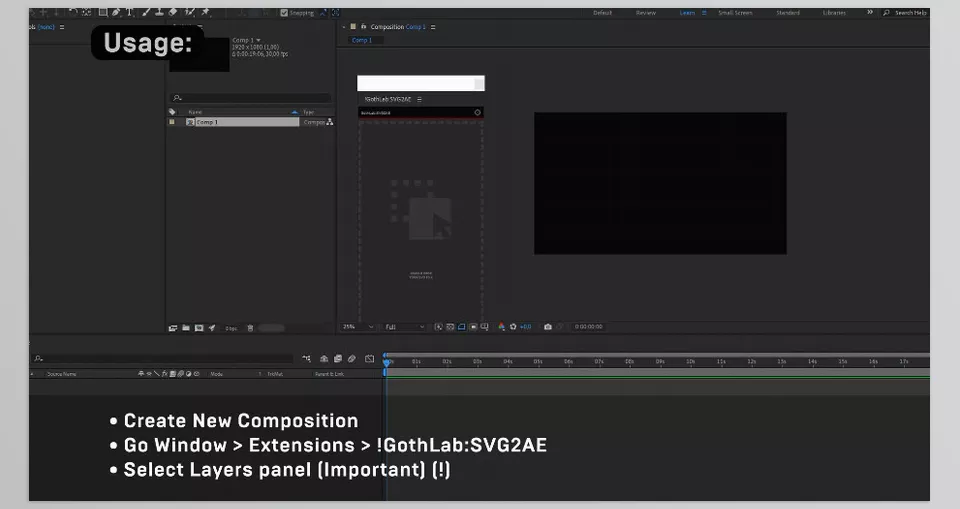
Task: Select the Type tool
Action: point(129,12)
